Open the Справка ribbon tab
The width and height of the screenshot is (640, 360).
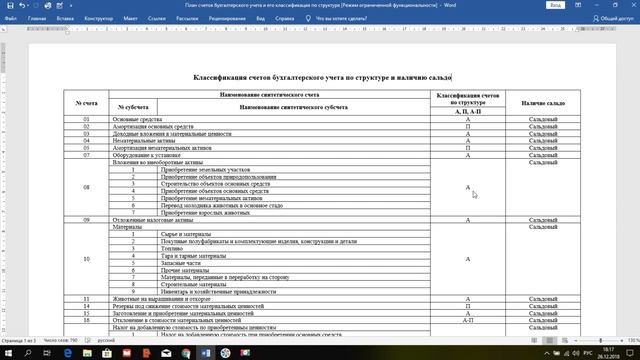tap(284, 18)
